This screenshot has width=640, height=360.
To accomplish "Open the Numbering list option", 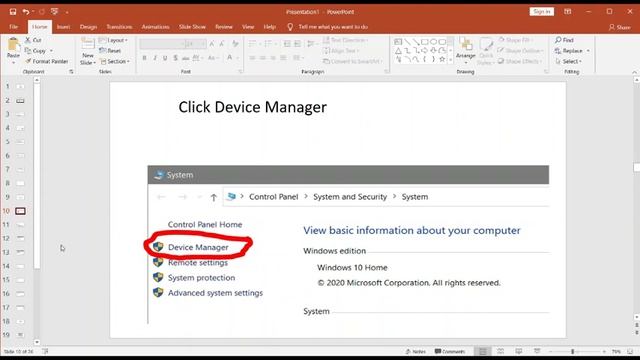I will point(269,44).
